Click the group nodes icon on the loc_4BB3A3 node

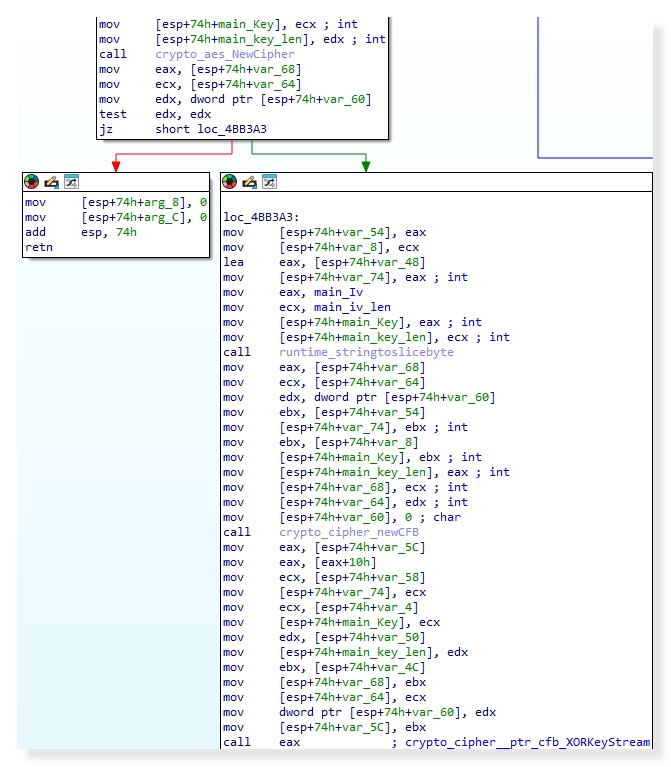(x=269, y=182)
